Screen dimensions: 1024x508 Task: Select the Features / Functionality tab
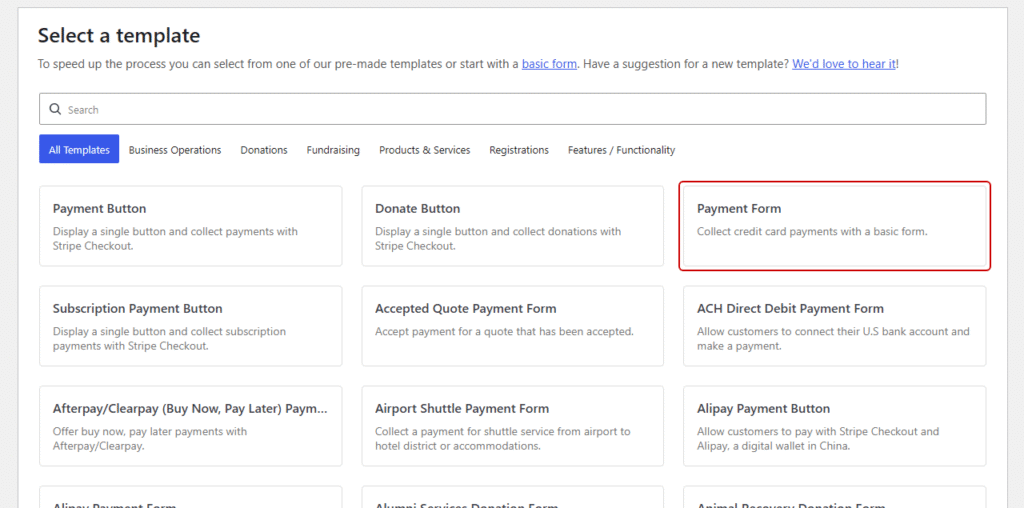click(621, 150)
